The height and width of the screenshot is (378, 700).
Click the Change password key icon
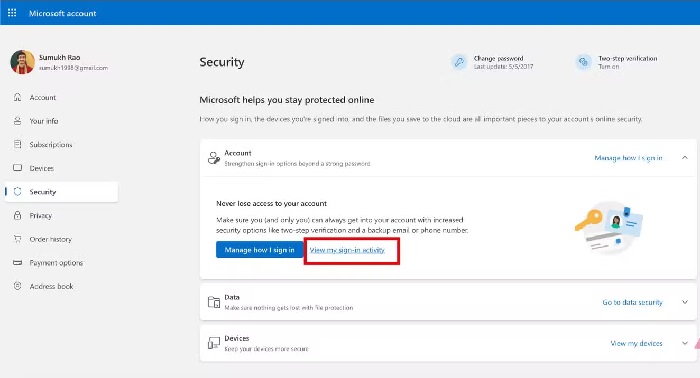[458, 62]
